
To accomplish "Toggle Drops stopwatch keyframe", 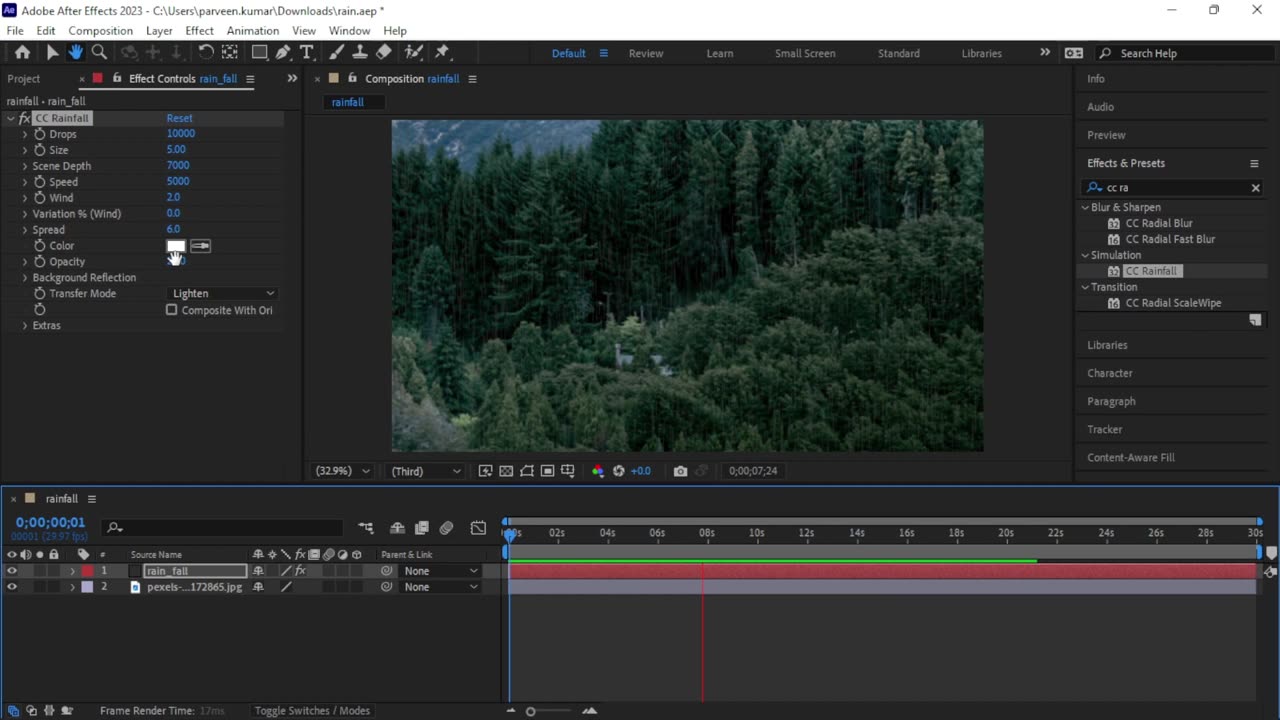I will coord(40,134).
